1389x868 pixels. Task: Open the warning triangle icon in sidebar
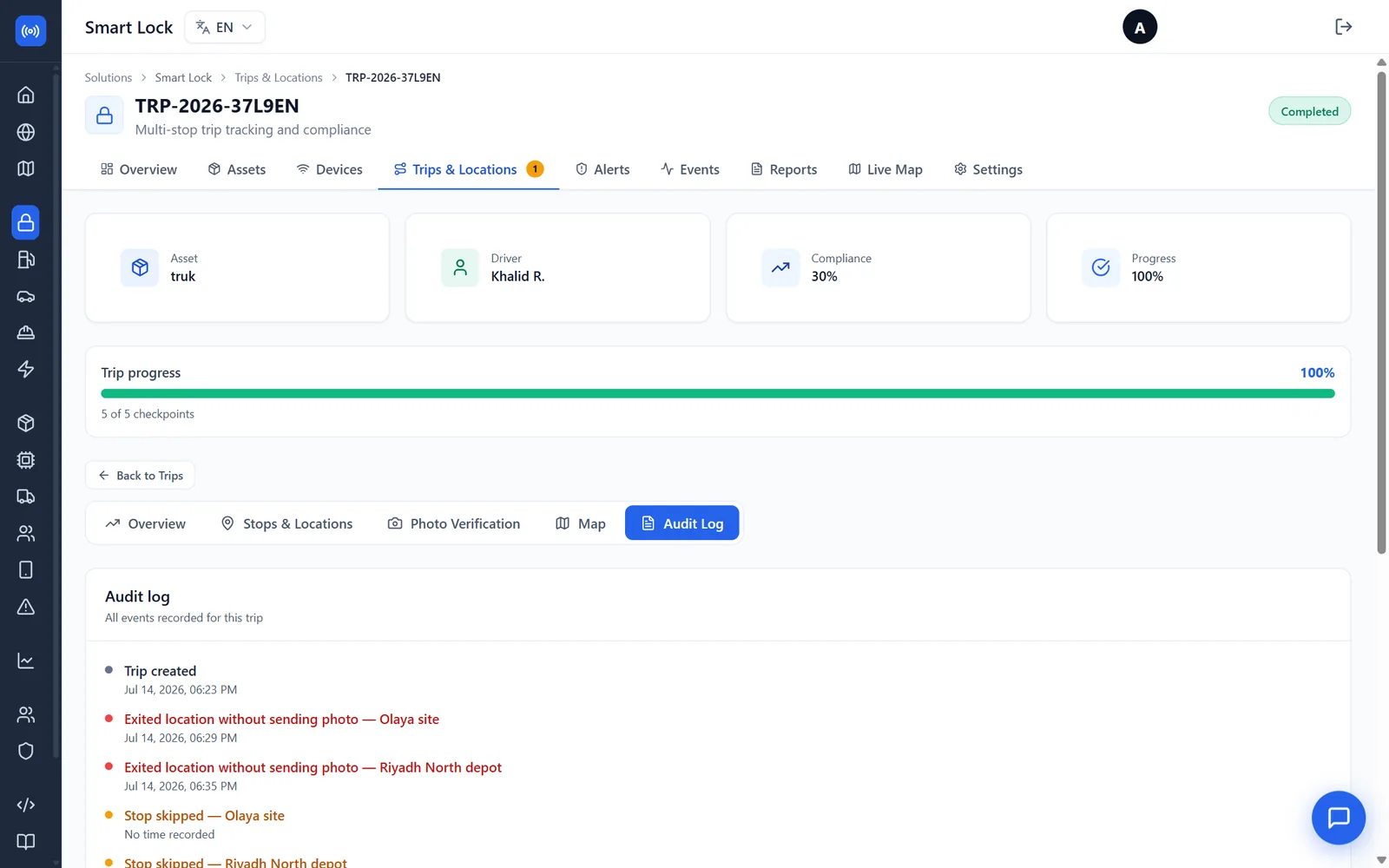click(26, 607)
